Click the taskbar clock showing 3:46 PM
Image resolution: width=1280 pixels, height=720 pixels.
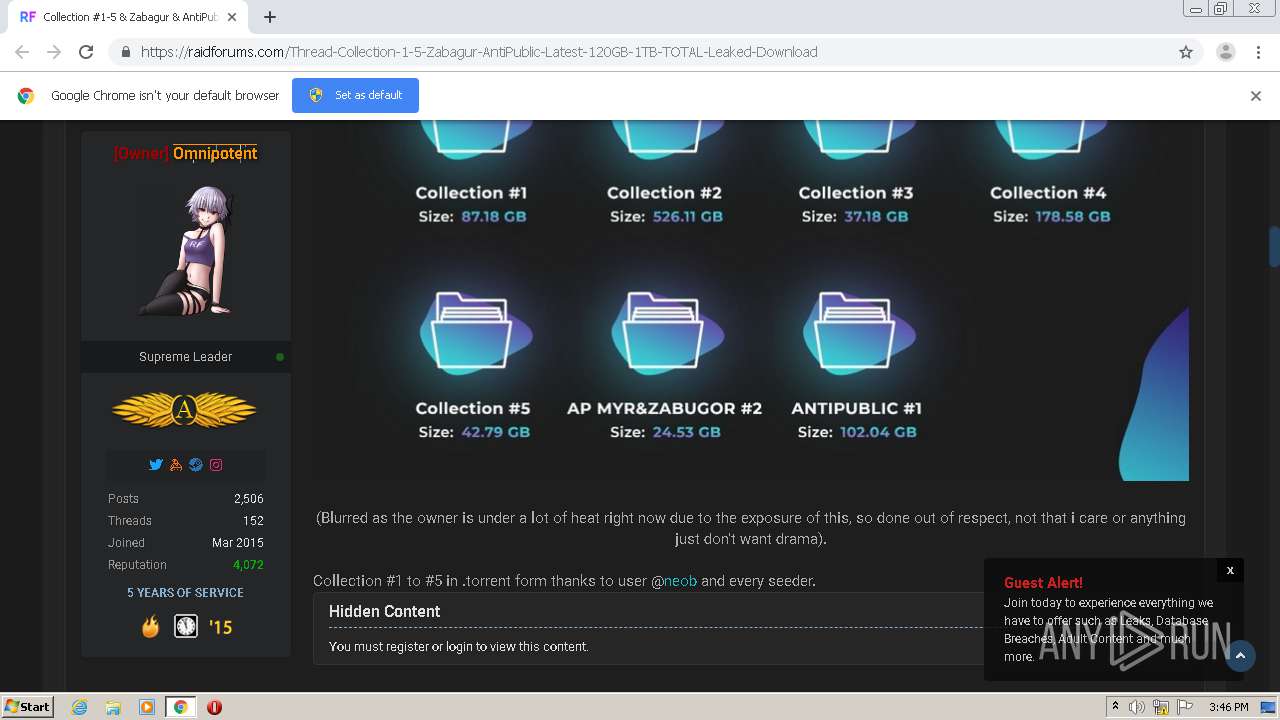tap(1228, 707)
